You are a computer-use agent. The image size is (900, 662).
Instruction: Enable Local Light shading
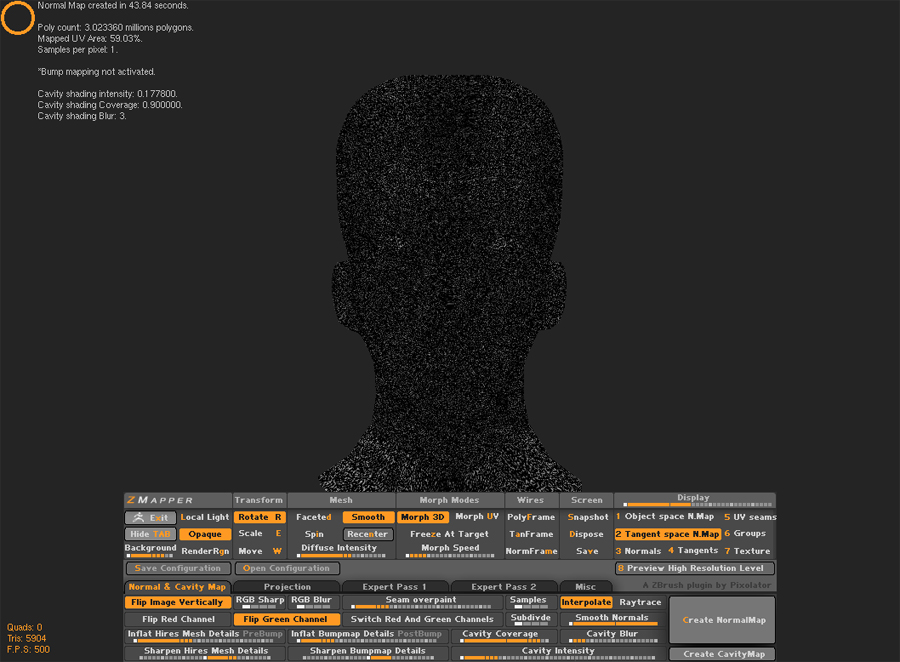tap(205, 517)
